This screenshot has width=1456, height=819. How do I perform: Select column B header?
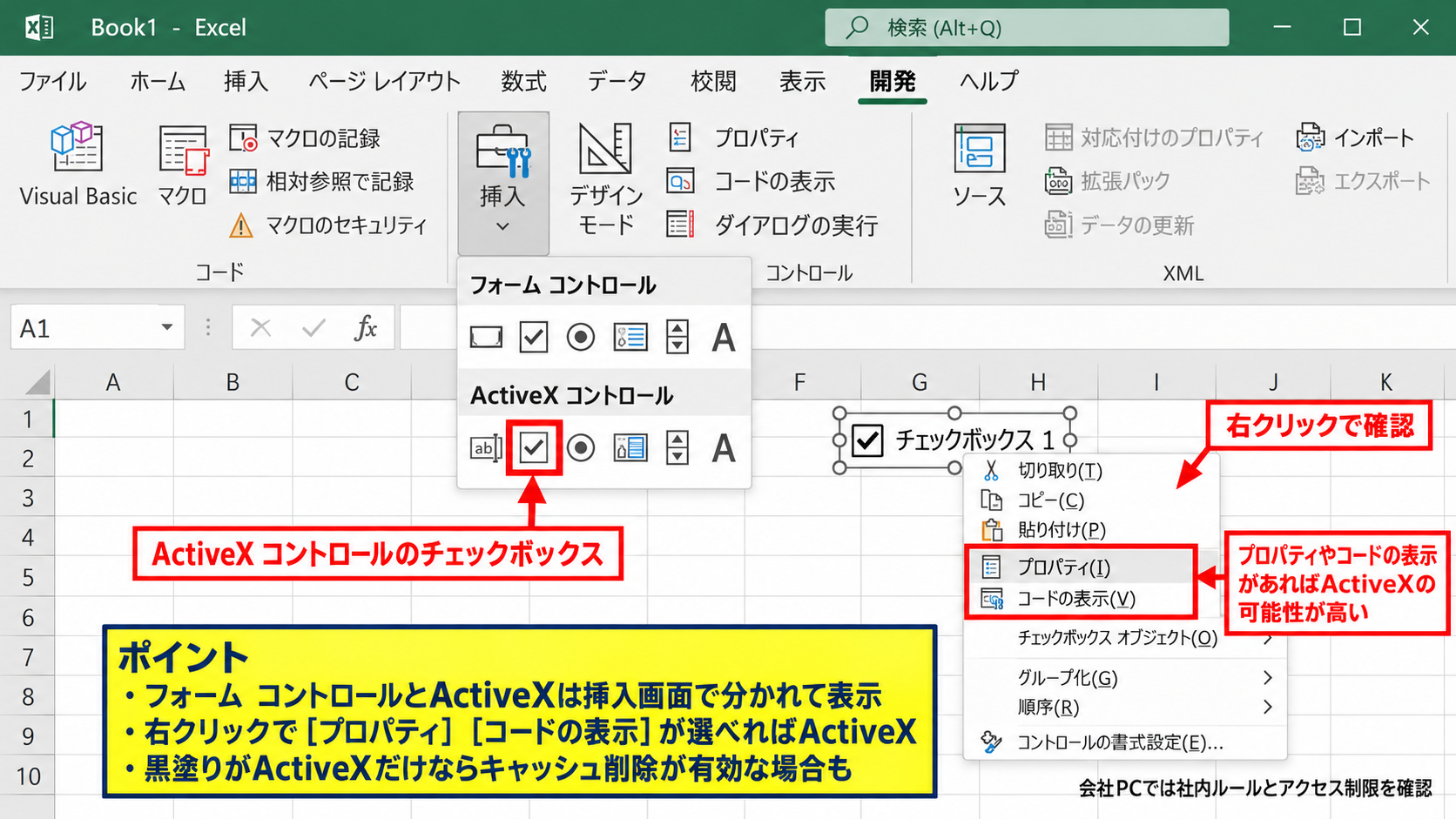pos(233,382)
